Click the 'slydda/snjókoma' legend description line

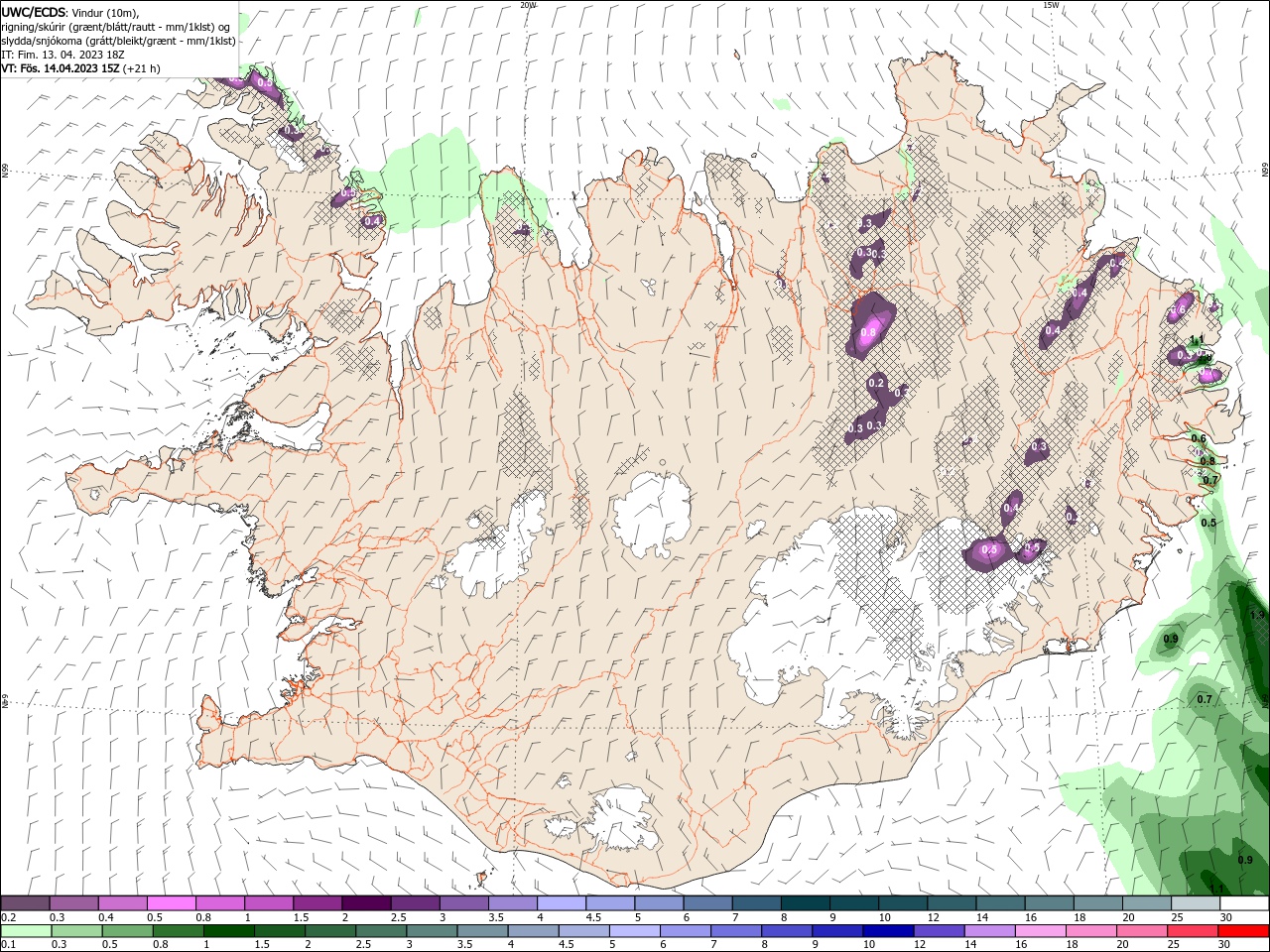tap(118, 41)
